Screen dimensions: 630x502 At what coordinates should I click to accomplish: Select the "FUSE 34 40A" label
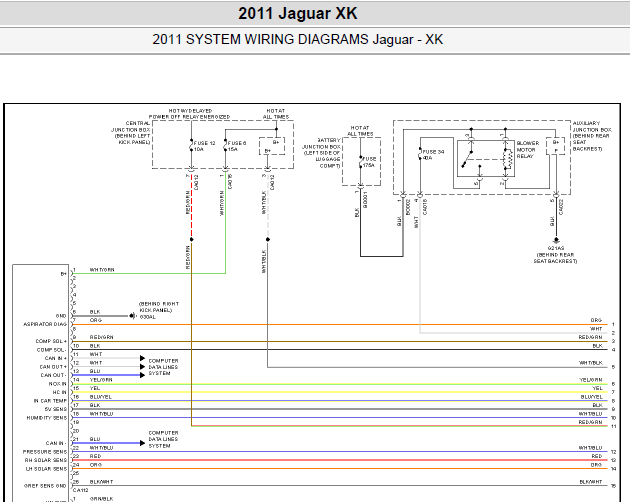433,155
